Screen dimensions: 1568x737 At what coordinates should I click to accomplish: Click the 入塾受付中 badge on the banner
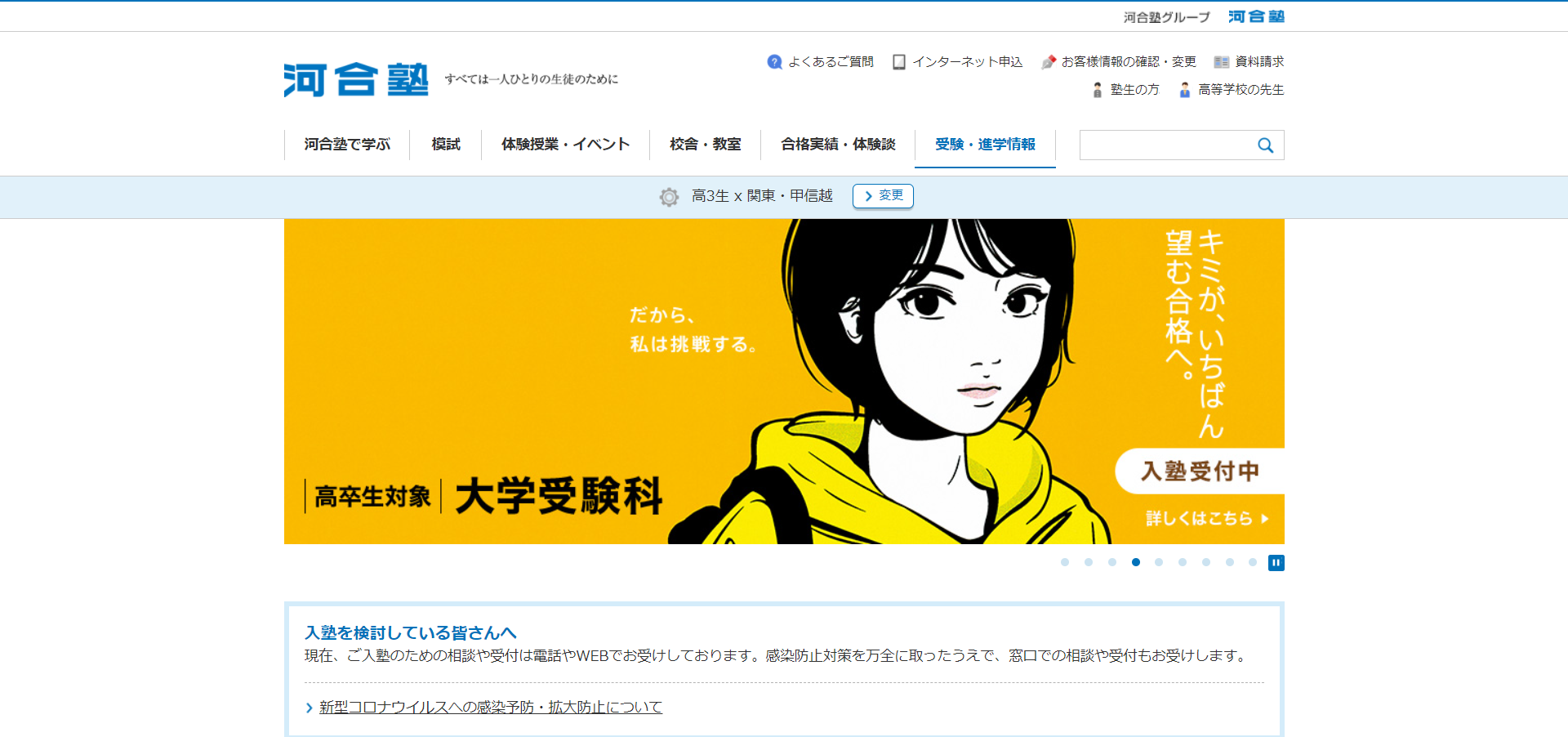(1200, 471)
